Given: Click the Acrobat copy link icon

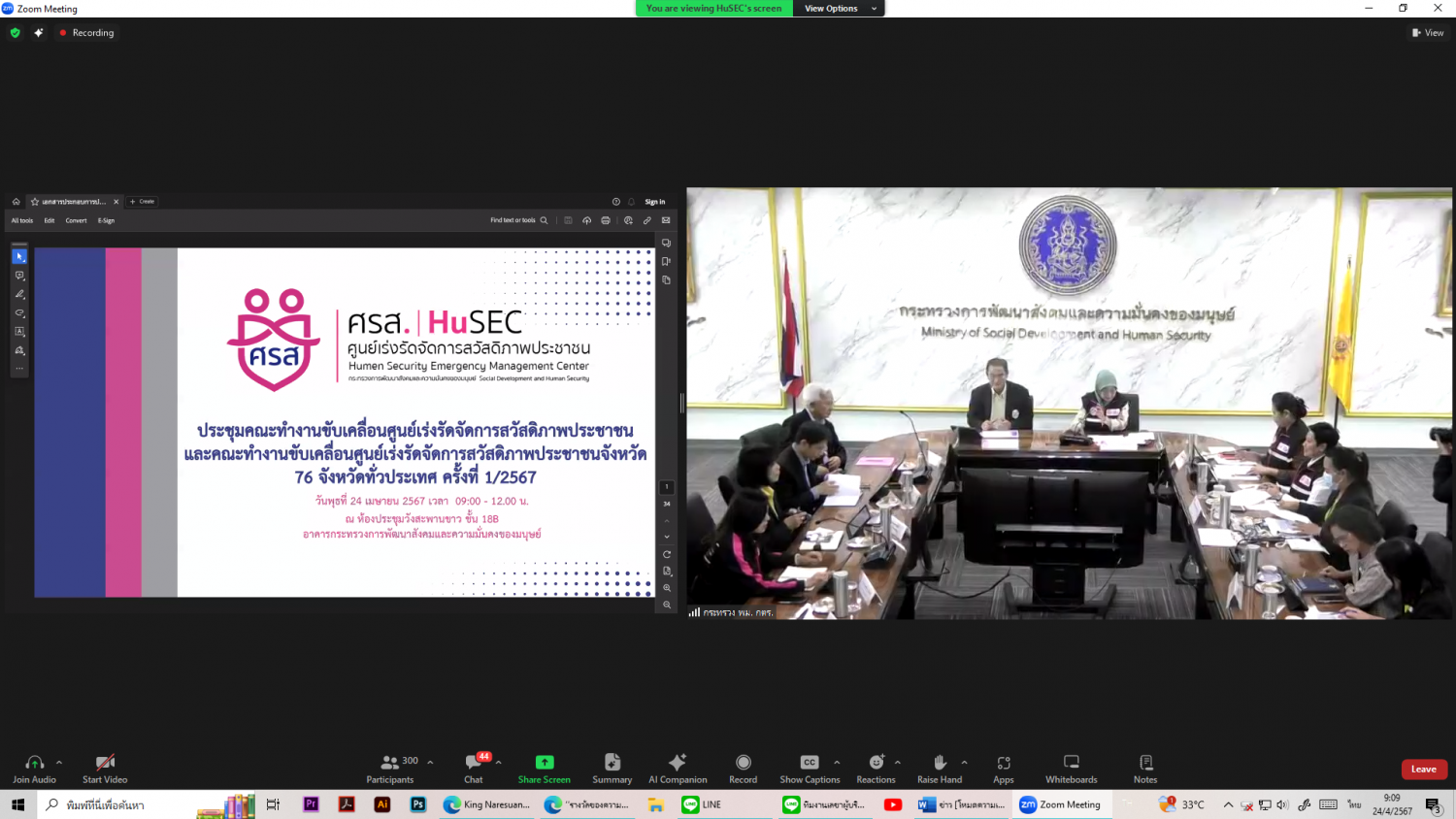Looking at the screenshot, I should [x=647, y=220].
